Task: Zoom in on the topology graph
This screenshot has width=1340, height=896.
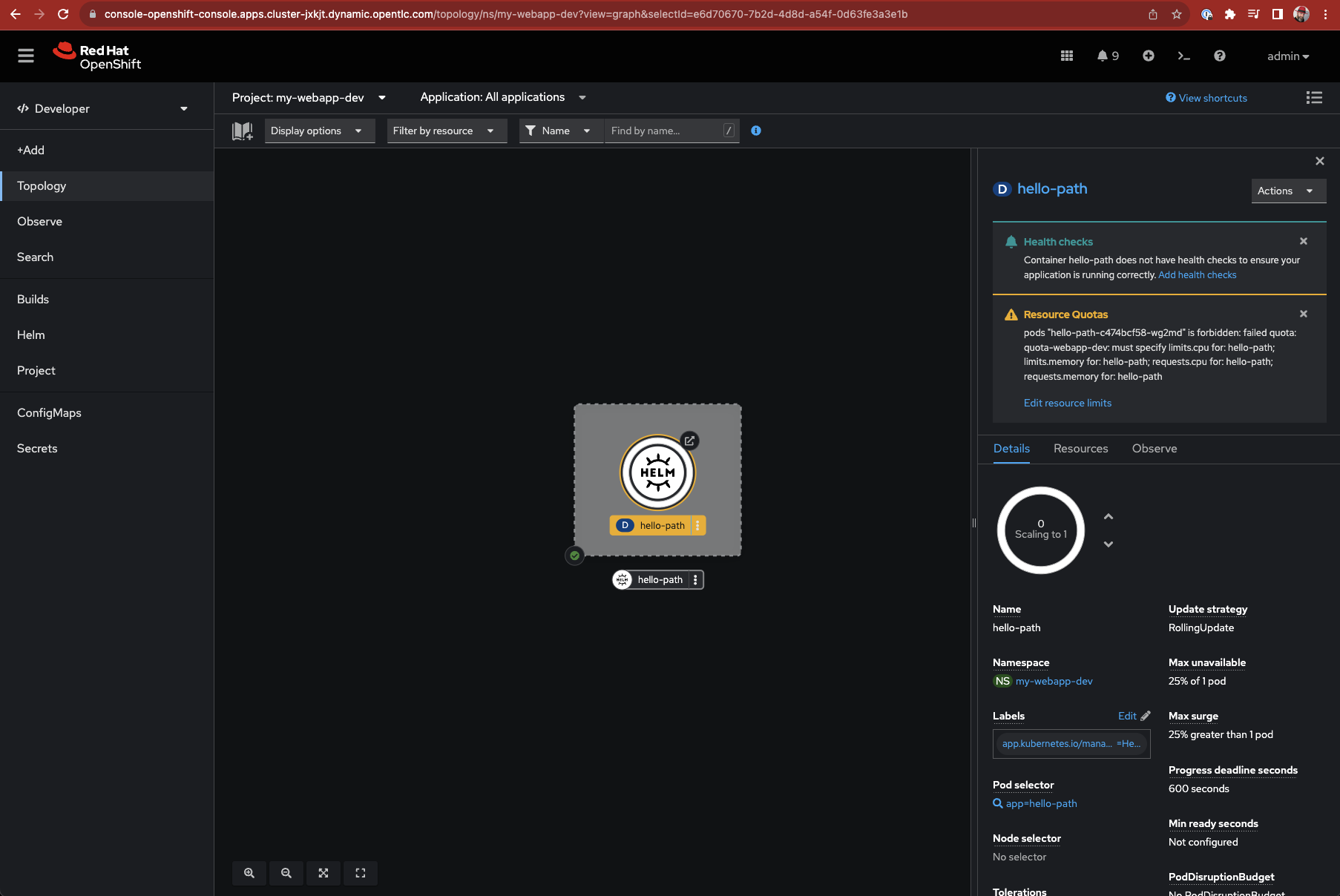Action: (x=249, y=873)
